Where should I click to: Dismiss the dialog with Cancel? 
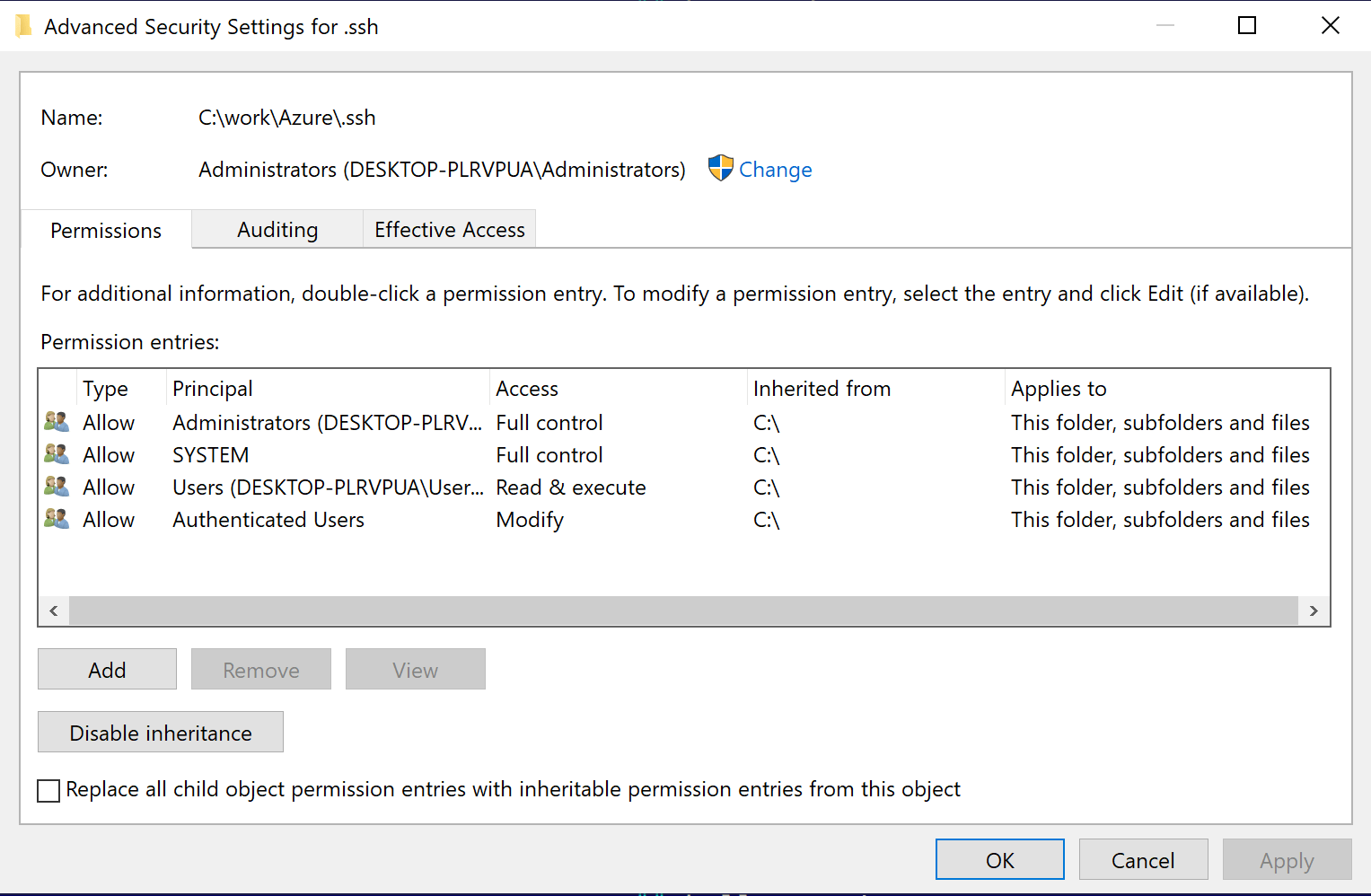point(1143,859)
